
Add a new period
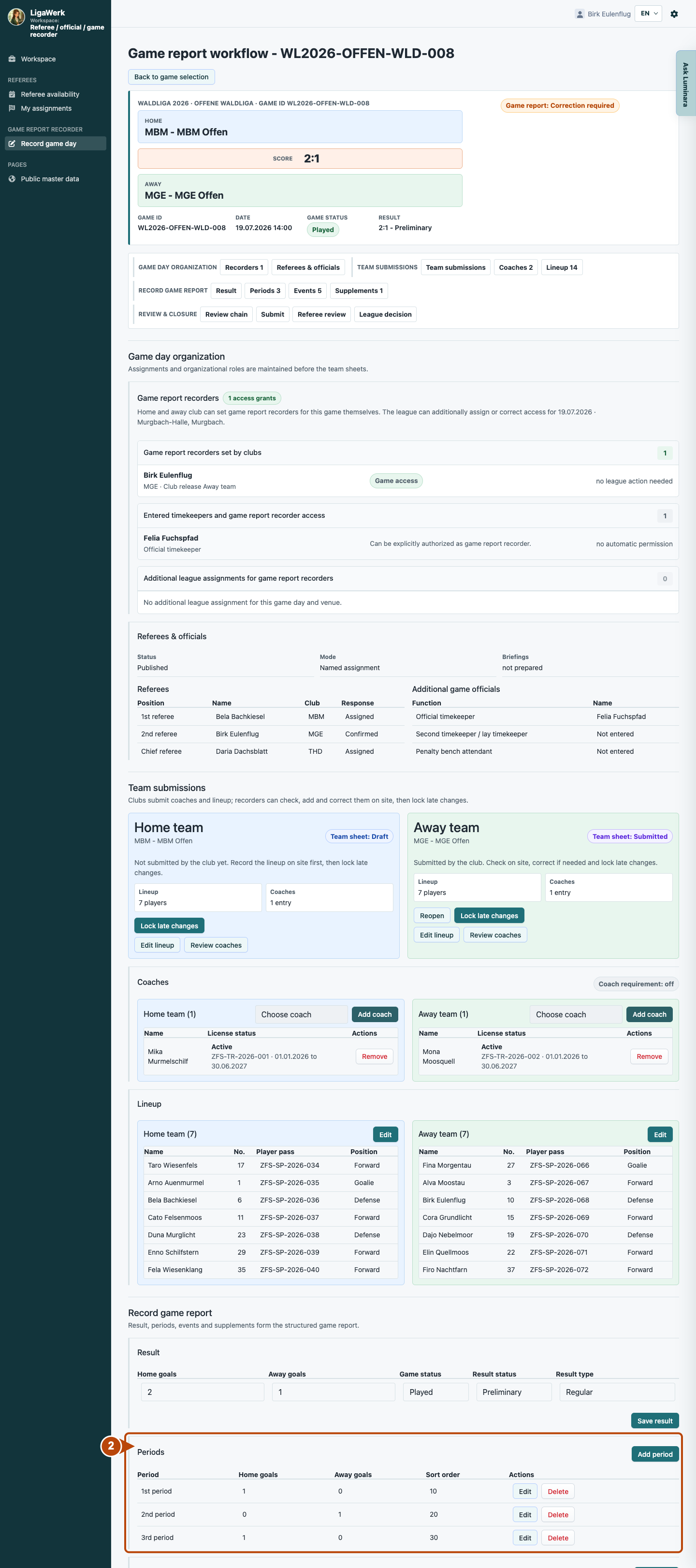pyautogui.click(x=654, y=1454)
